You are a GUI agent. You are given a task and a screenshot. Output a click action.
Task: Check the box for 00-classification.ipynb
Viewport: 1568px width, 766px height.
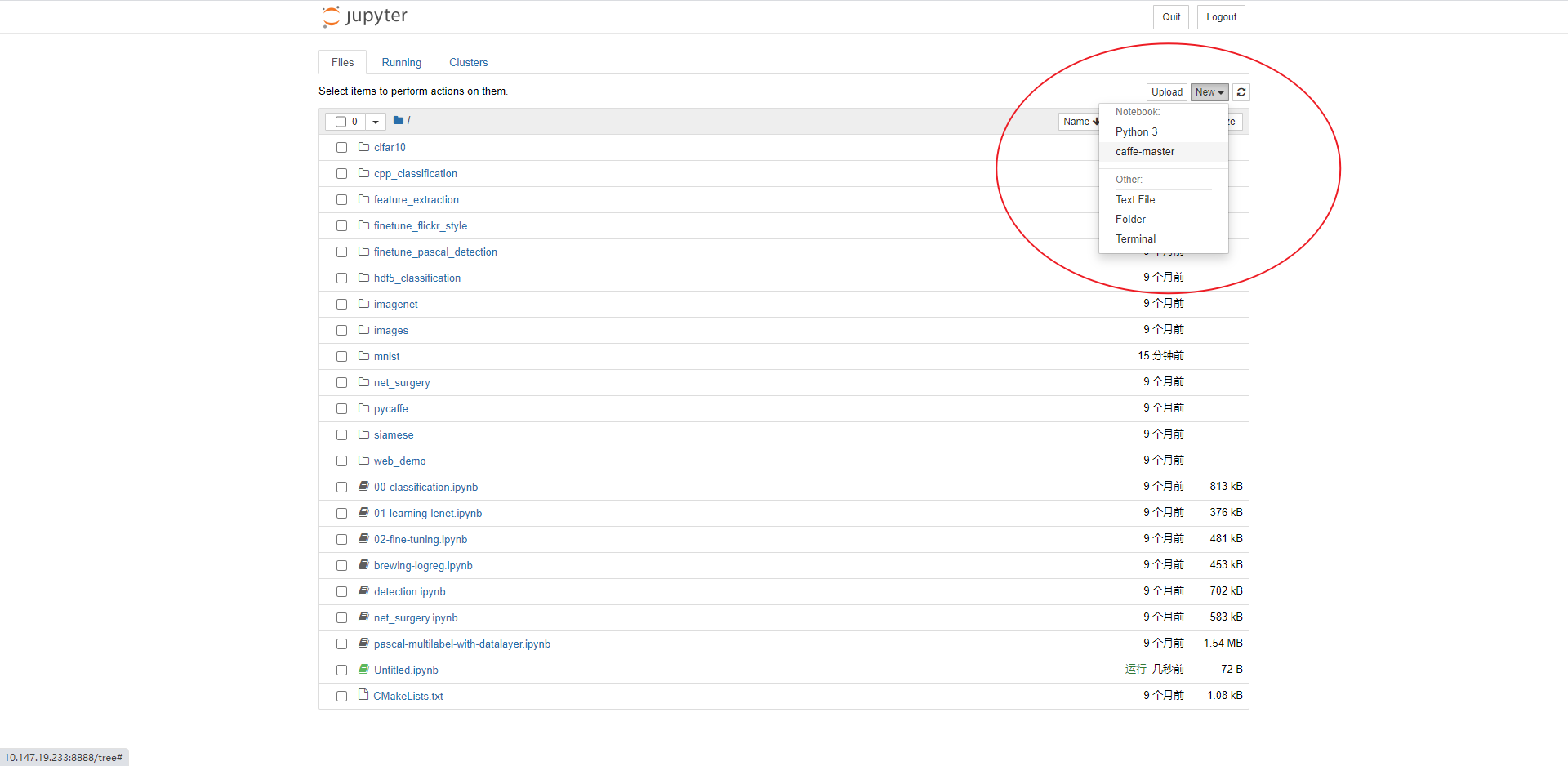(x=341, y=488)
